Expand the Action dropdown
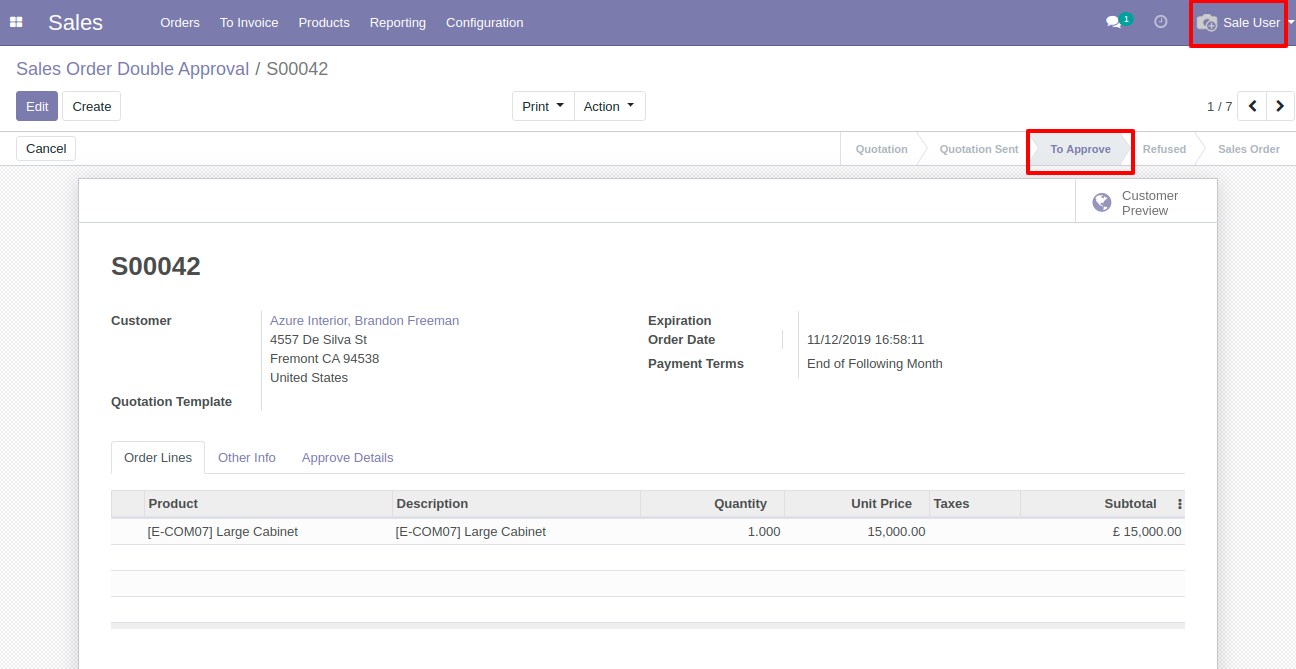This screenshot has width=1296, height=669. click(x=609, y=106)
